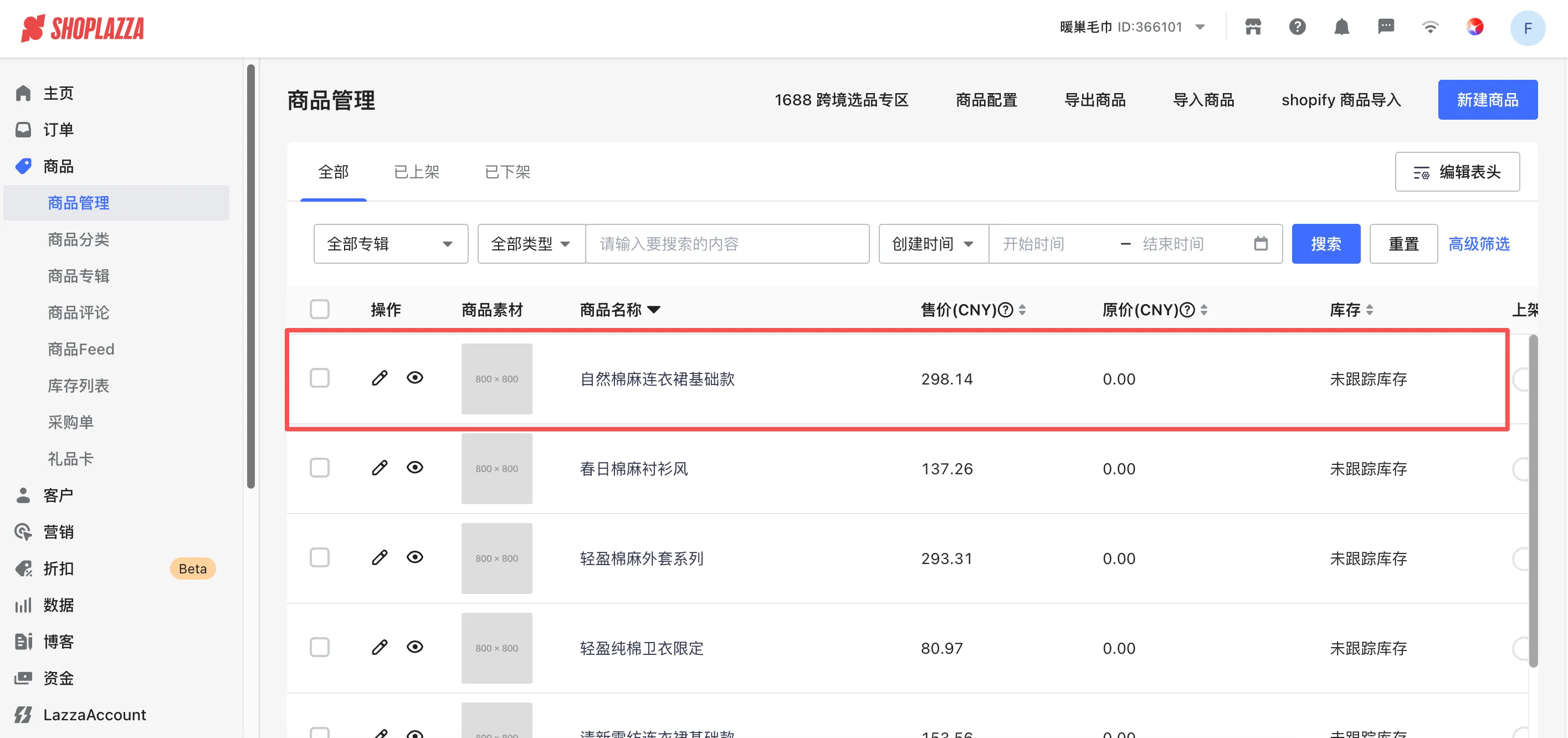
Task: Check the box for 轻盈纯棉卫衣限定
Action: pyautogui.click(x=320, y=647)
